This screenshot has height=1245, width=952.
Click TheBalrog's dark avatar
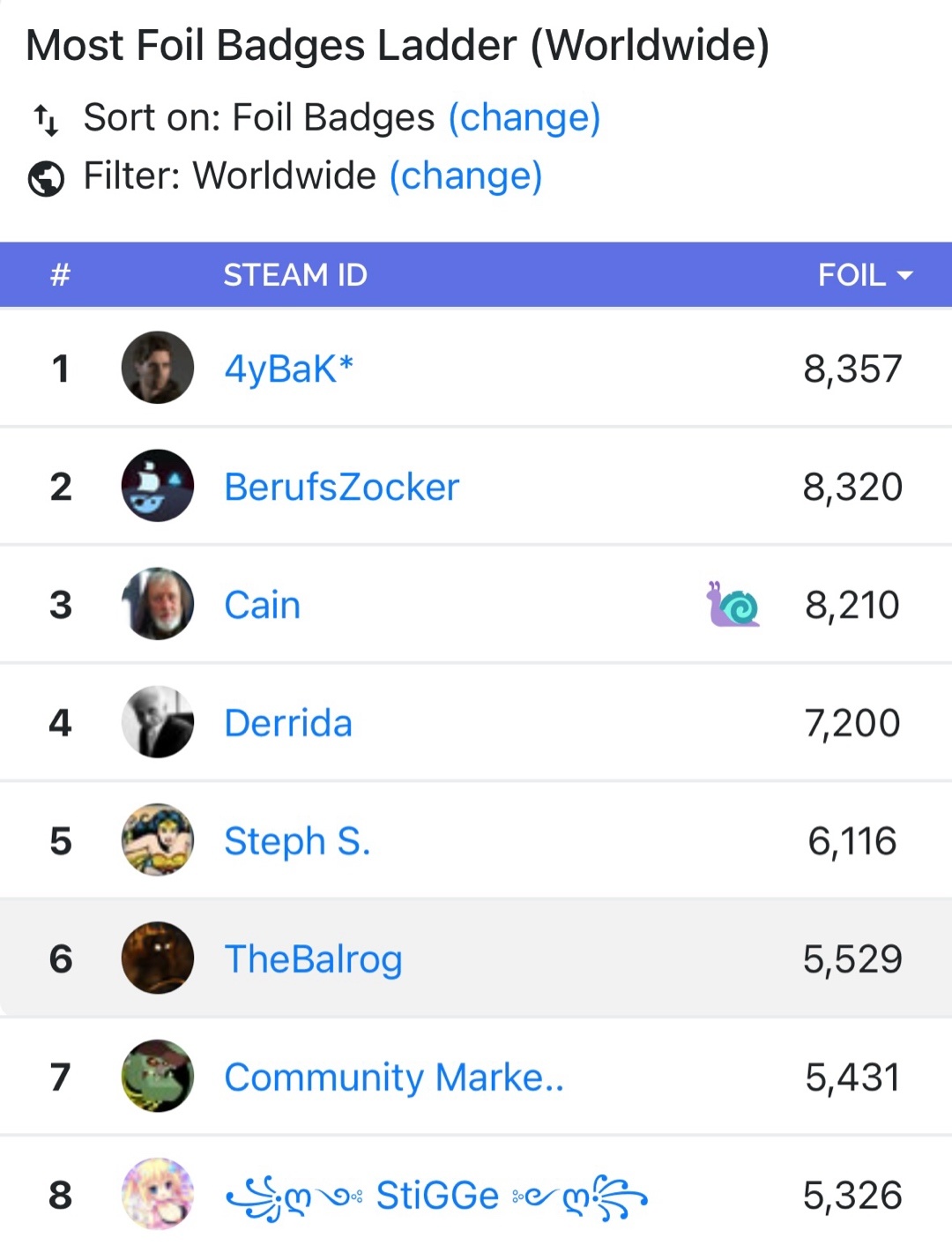(158, 958)
